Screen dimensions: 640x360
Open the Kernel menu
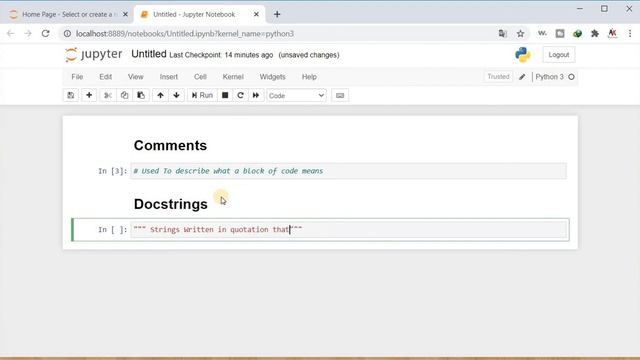233,77
